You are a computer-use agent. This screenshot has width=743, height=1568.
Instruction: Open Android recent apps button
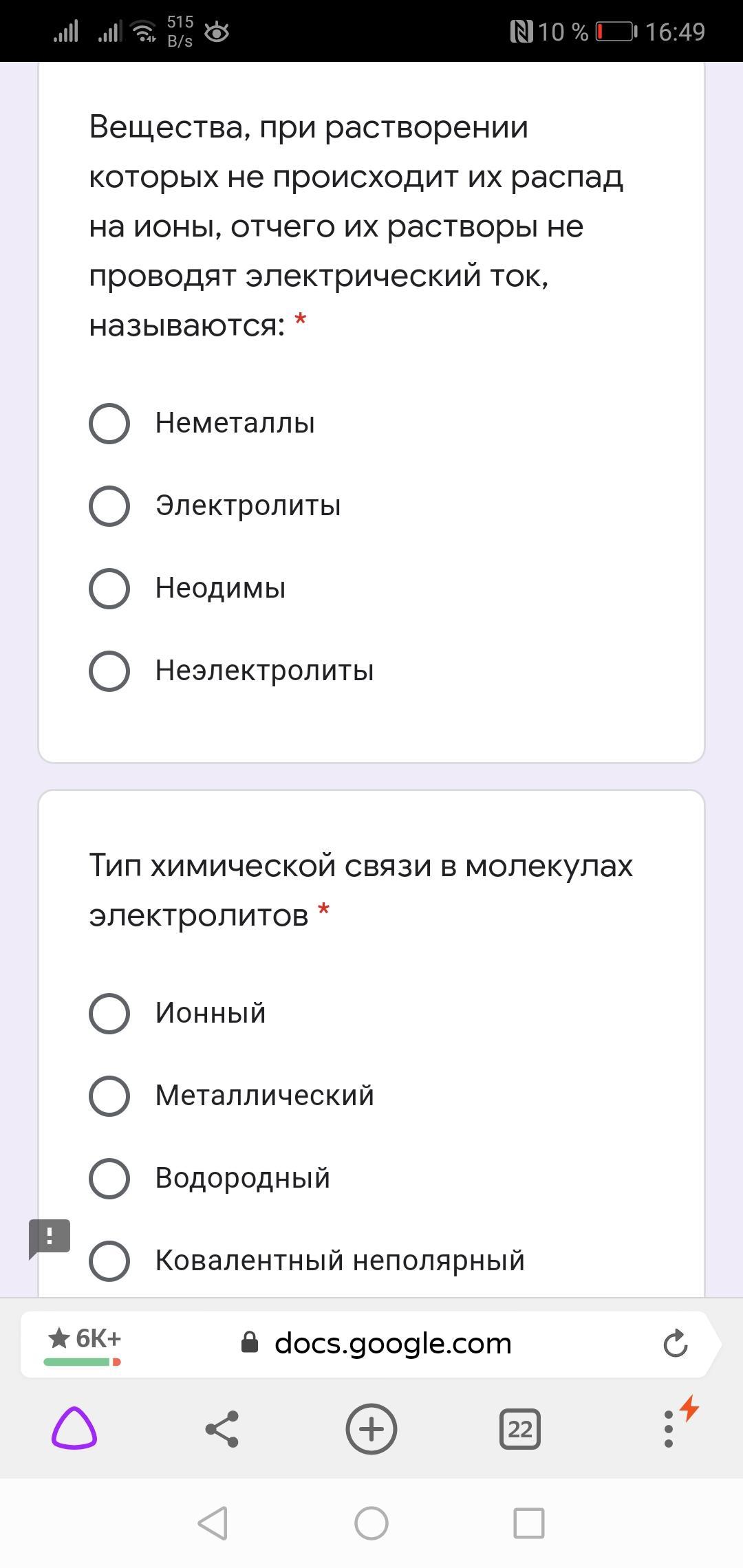coord(529,1523)
